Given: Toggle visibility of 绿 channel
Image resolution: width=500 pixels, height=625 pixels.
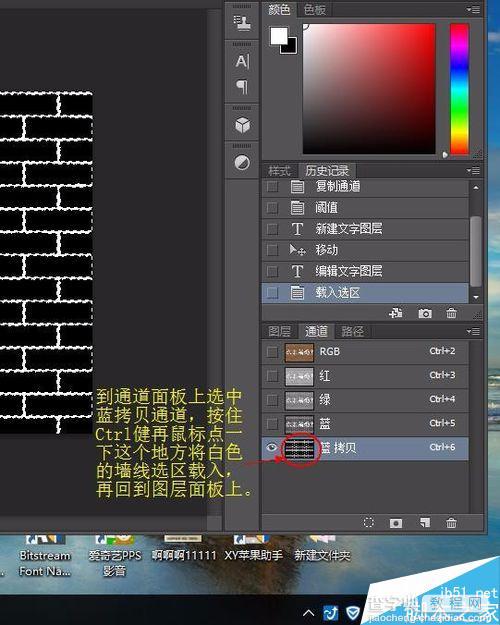Looking at the screenshot, I should (x=272, y=400).
